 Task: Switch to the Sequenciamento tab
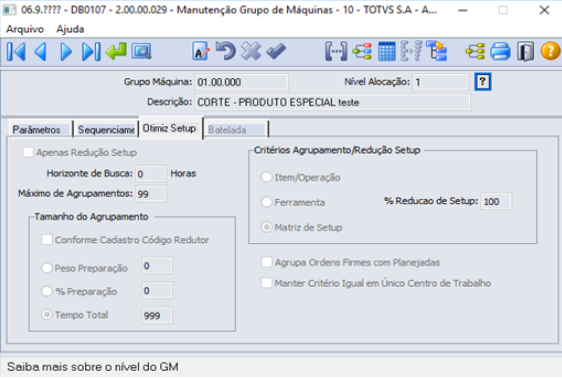pyautogui.click(x=106, y=129)
